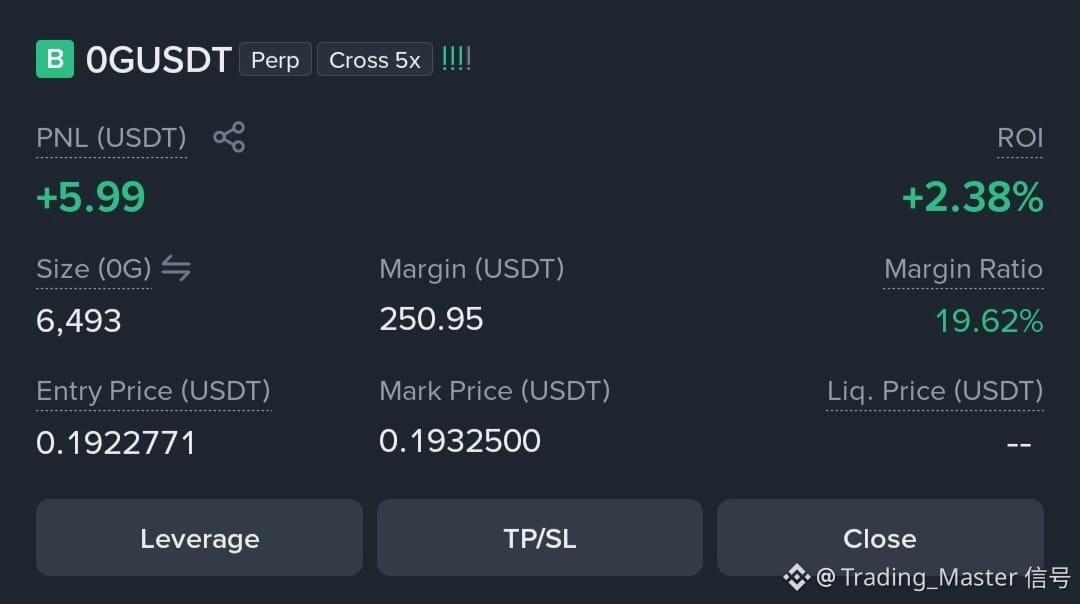Click the green ADL indicator bars
Viewport: 1080px width, 604px height.
(x=456, y=59)
